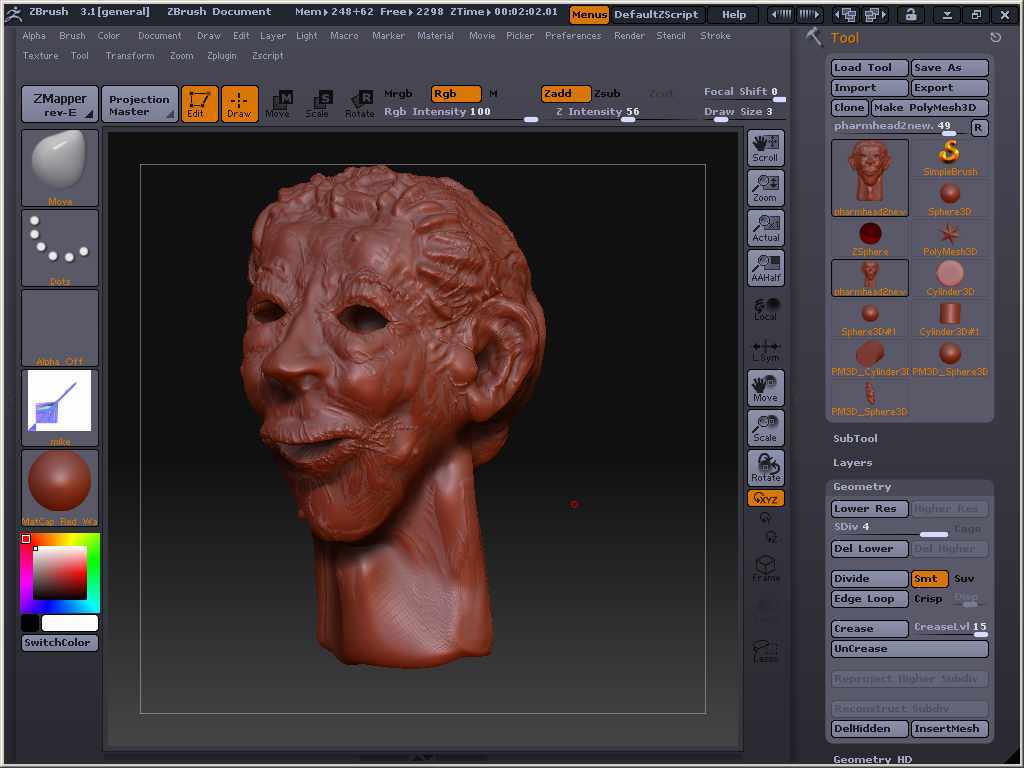Click the Load Tool button

pos(868,67)
